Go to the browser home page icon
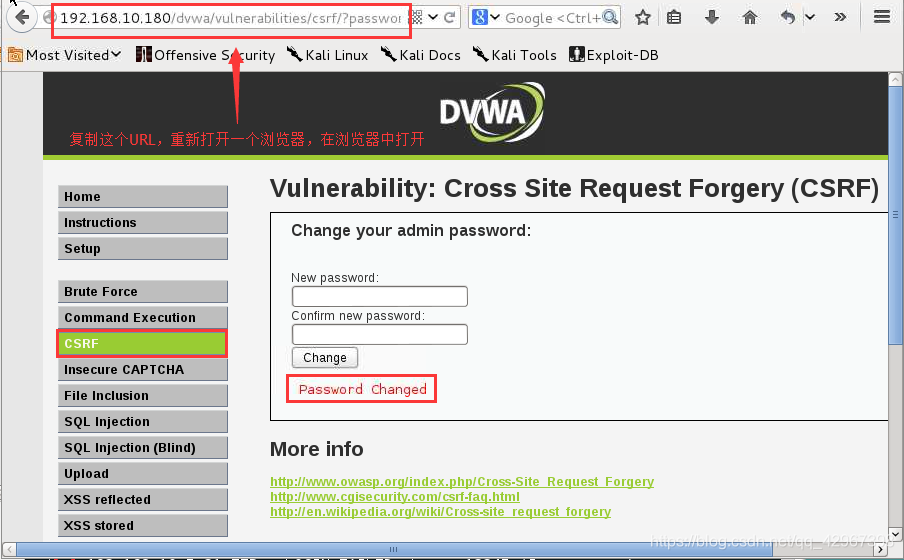The image size is (904, 560). [x=749, y=17]
